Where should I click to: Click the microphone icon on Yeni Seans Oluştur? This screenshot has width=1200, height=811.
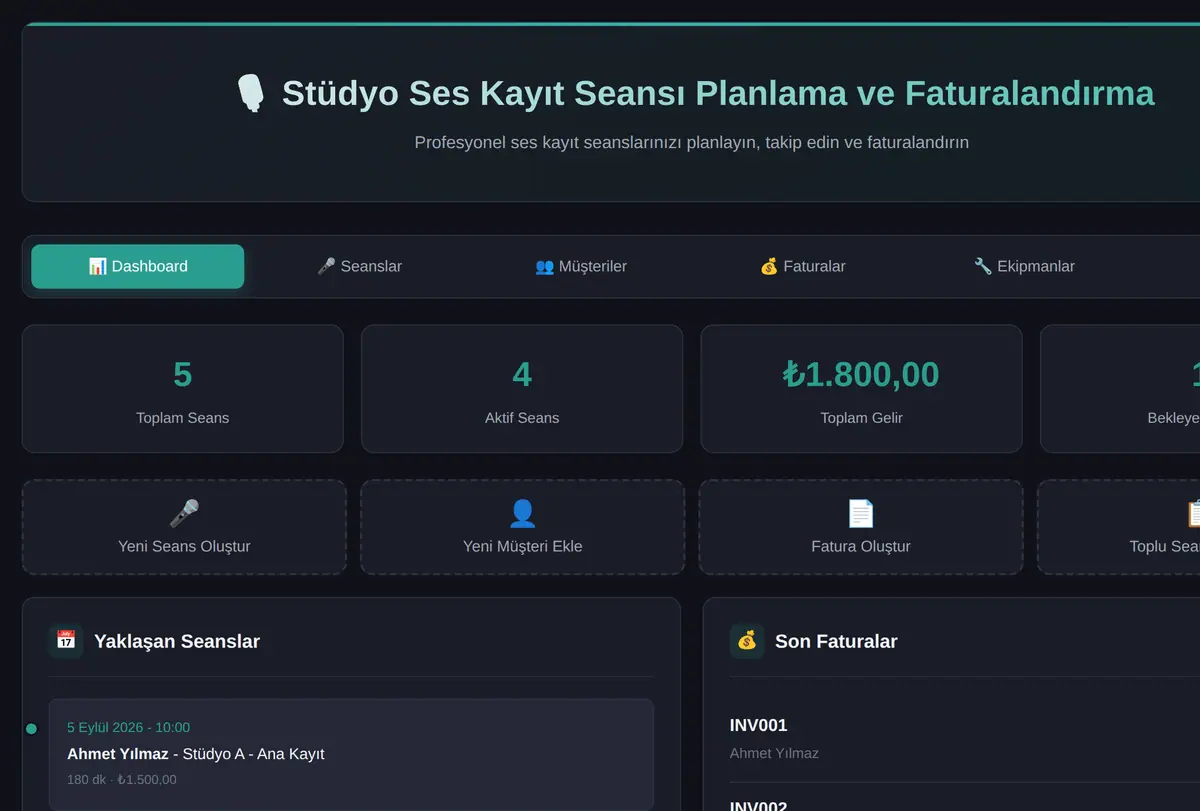click(184, 513)
